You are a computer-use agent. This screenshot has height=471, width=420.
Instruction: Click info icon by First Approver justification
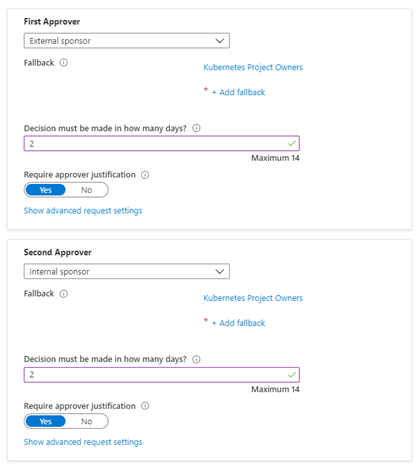click(x=145, y=175)
